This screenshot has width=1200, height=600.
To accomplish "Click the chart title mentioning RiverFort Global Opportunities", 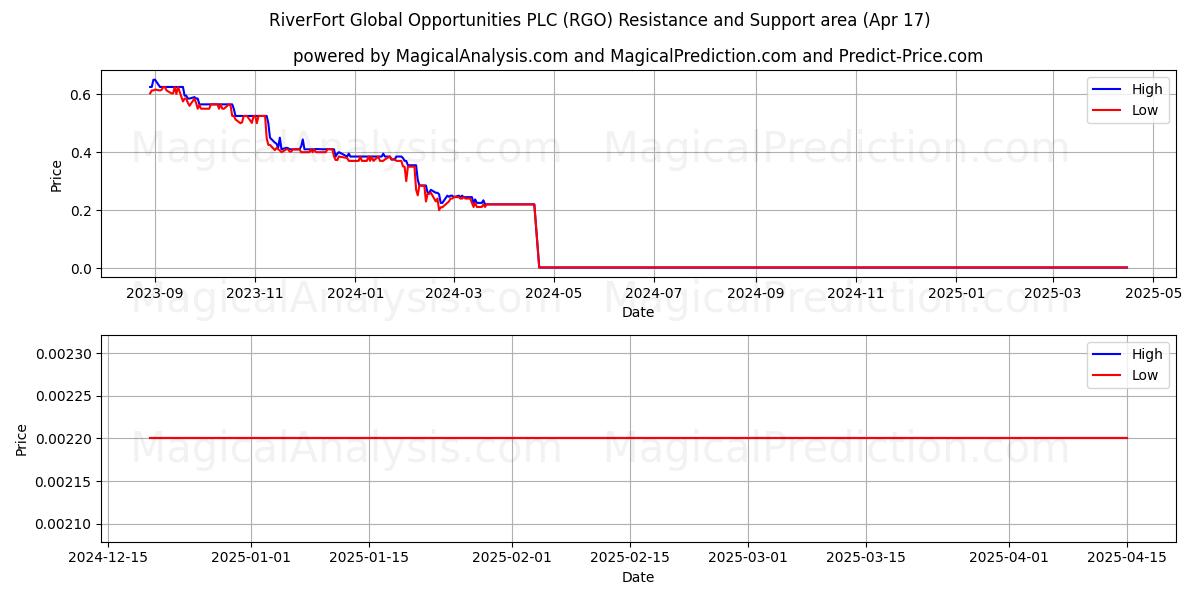I will click(600, 20).
